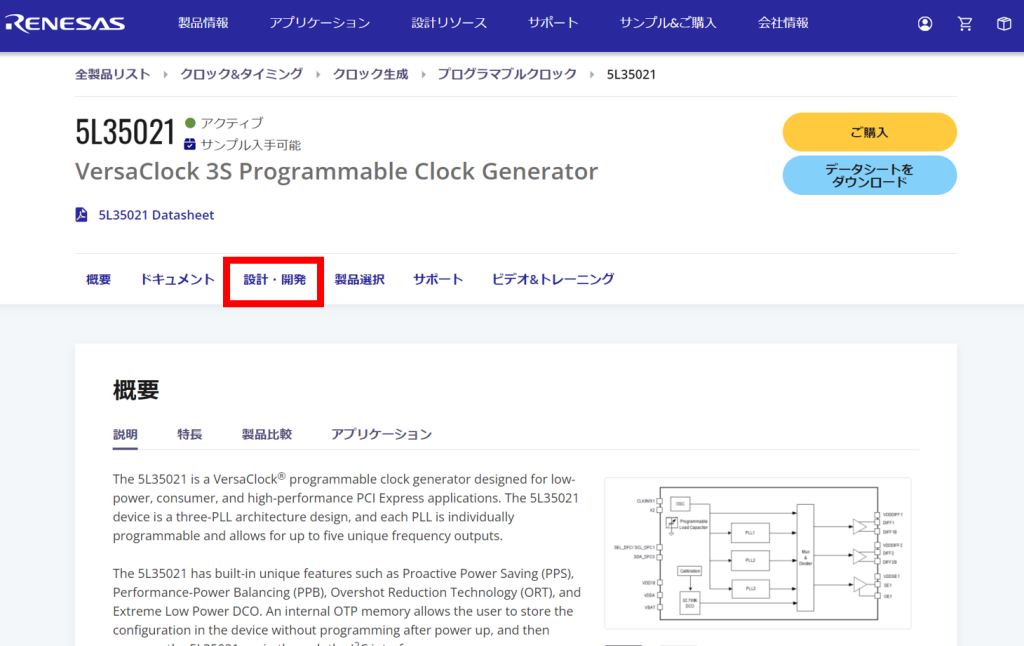This screenshot has width=1024, height=646.
Task: Select the highlighted 設計・開発 tab
Action: (x=273, y=280)
